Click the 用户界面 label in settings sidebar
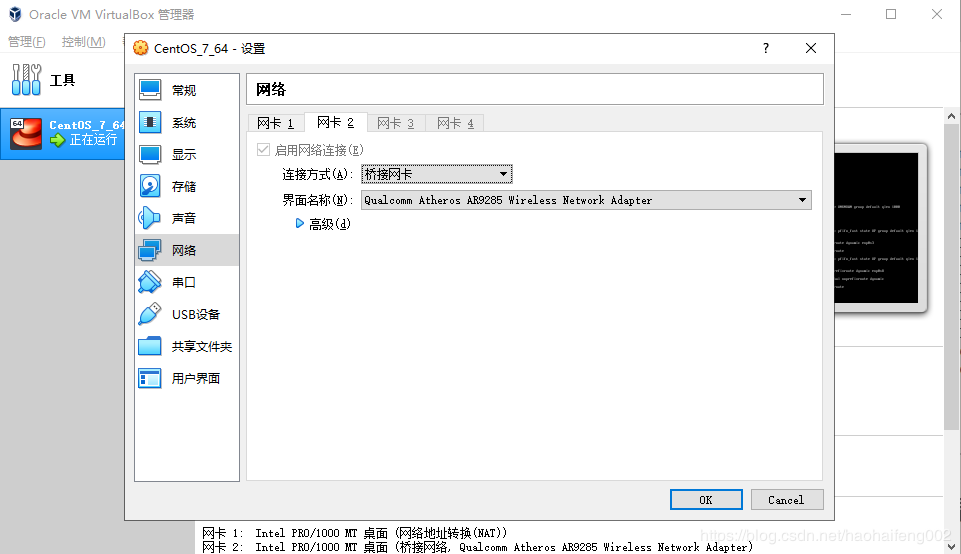Viewport: 961px width, 554px height. tap(196, 378)
